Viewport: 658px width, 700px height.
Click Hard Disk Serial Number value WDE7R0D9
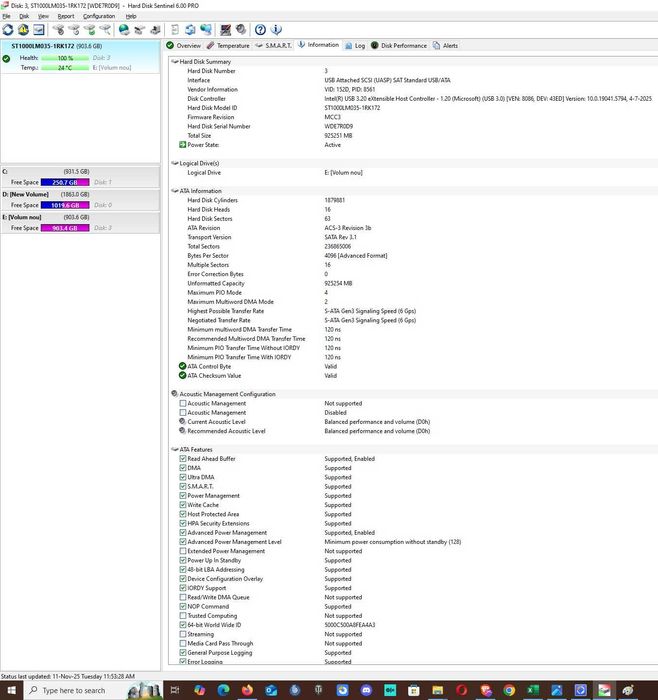[338, 126]
